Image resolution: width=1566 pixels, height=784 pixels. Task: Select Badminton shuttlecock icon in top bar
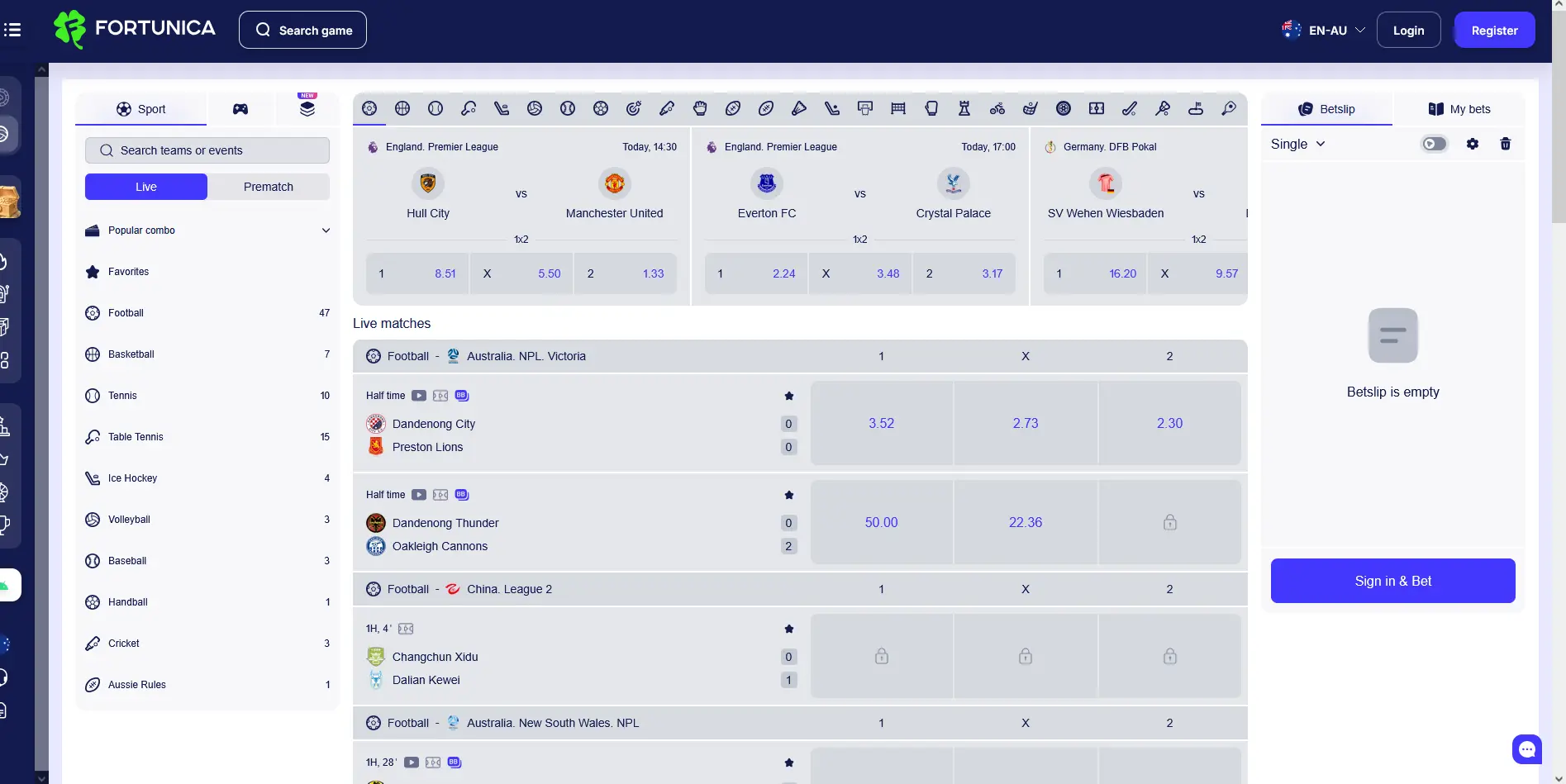point(799,108)
